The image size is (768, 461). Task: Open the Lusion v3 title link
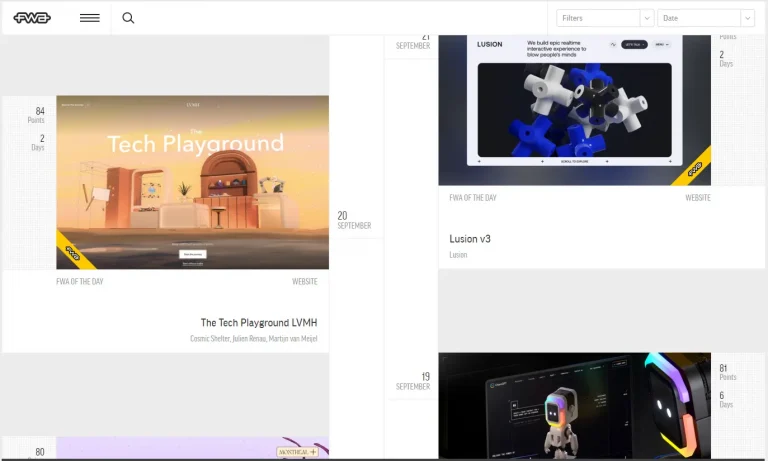[x=470, y=239]
